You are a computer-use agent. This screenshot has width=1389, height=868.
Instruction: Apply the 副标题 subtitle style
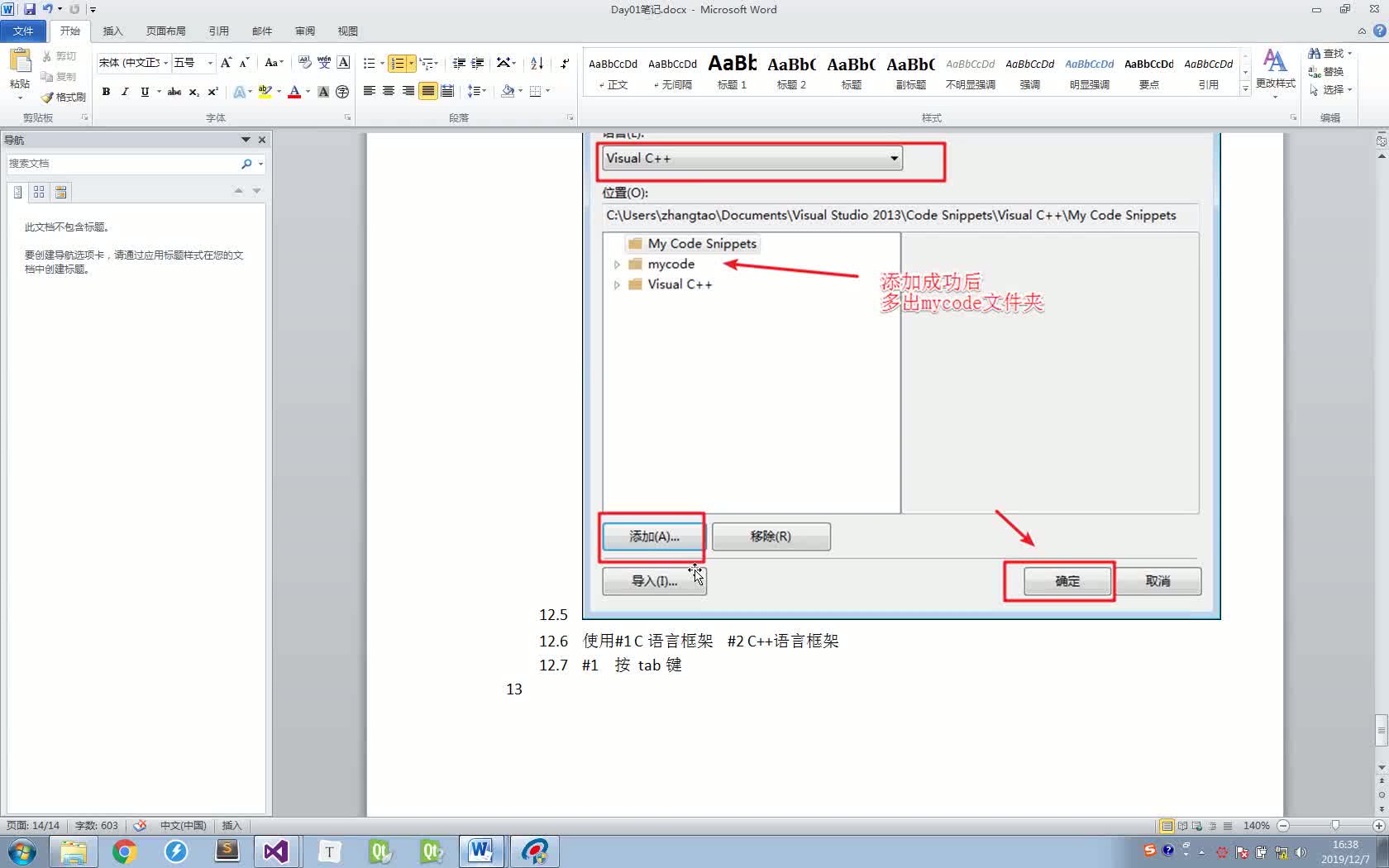pyautogui.click(x=911, y=72)
